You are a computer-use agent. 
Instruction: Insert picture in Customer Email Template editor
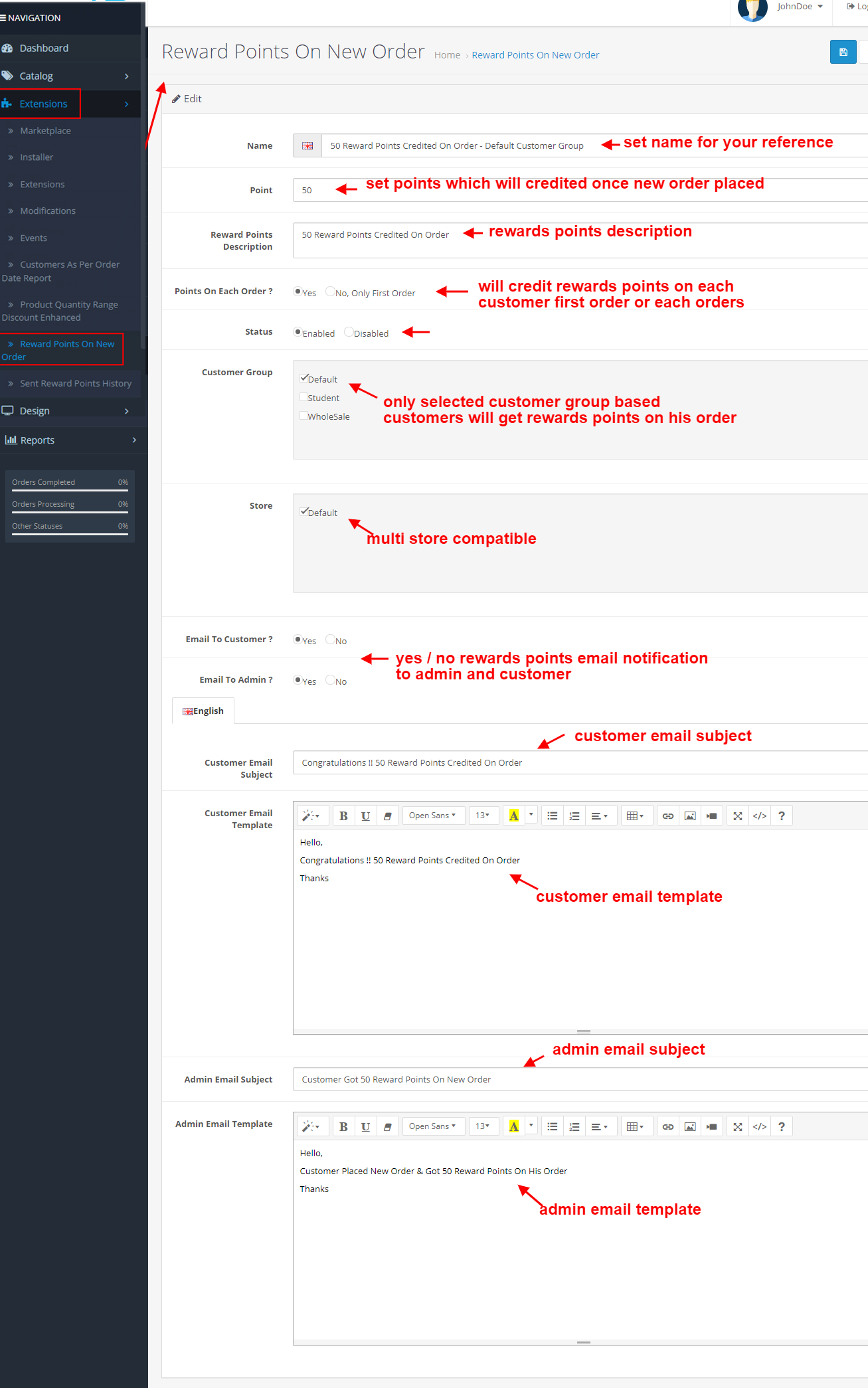pyautogui.click(x=690, y=816)
